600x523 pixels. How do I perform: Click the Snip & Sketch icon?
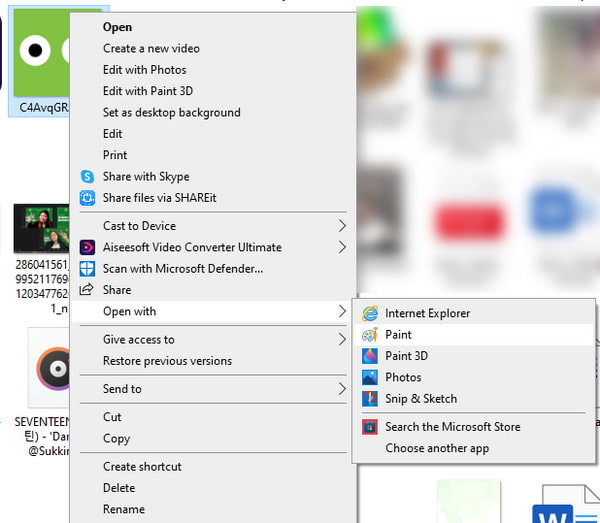370,399
